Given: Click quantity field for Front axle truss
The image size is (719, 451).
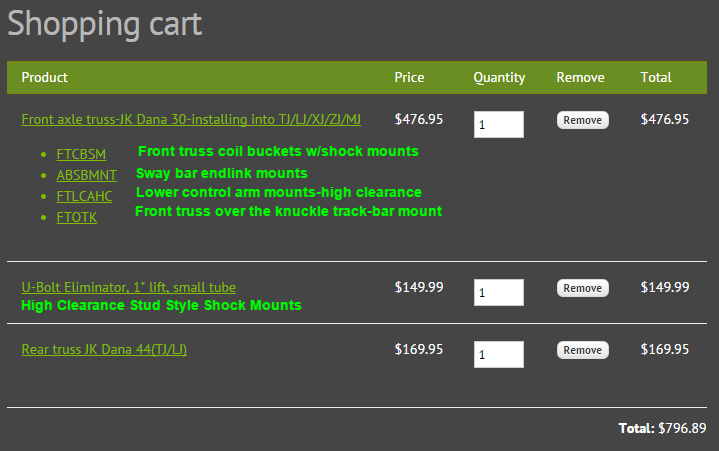Looking at the screenshot, I should 498,125.
